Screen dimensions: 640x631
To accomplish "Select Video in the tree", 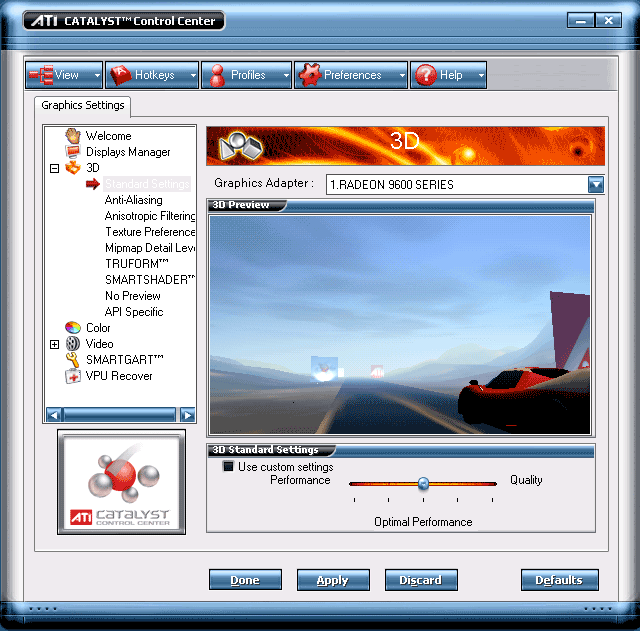I will 99,344.
